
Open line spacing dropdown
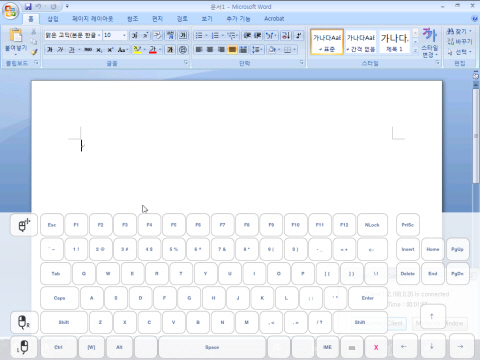pyautogui.click(x=257, y=50)
